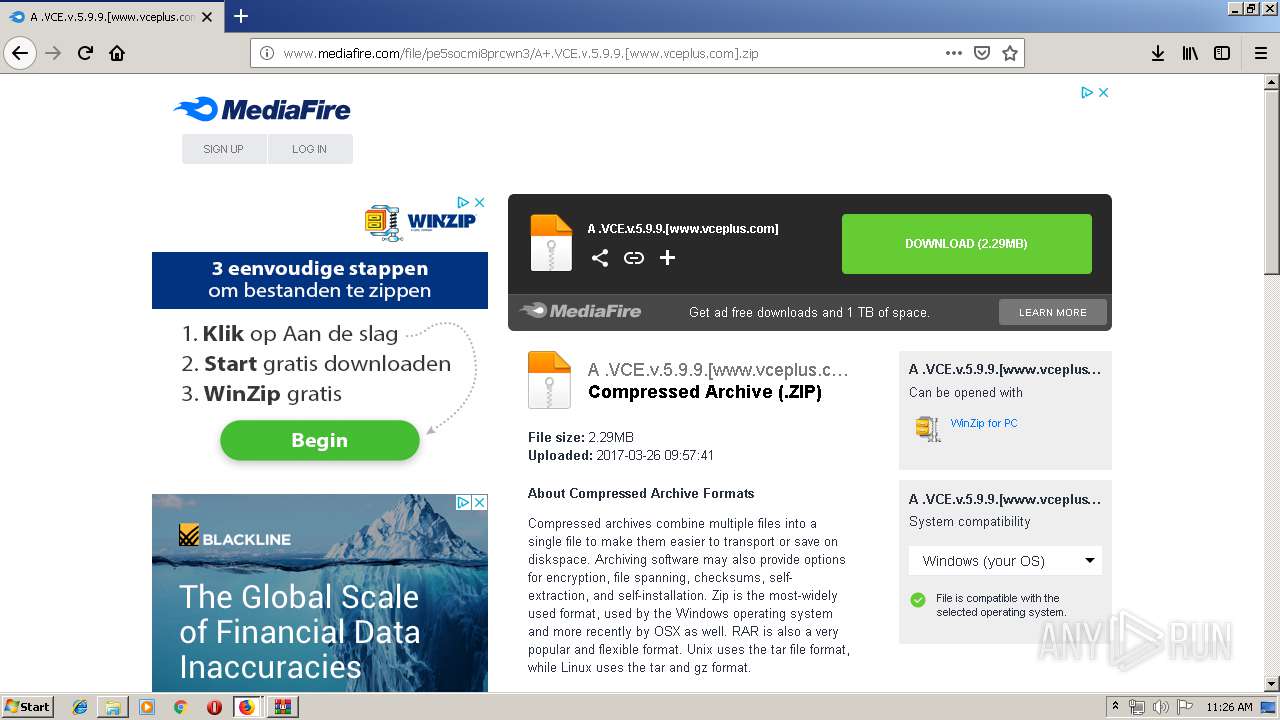Click the plus icon to add file
The image size is (1280, 720).
[668, 258]
